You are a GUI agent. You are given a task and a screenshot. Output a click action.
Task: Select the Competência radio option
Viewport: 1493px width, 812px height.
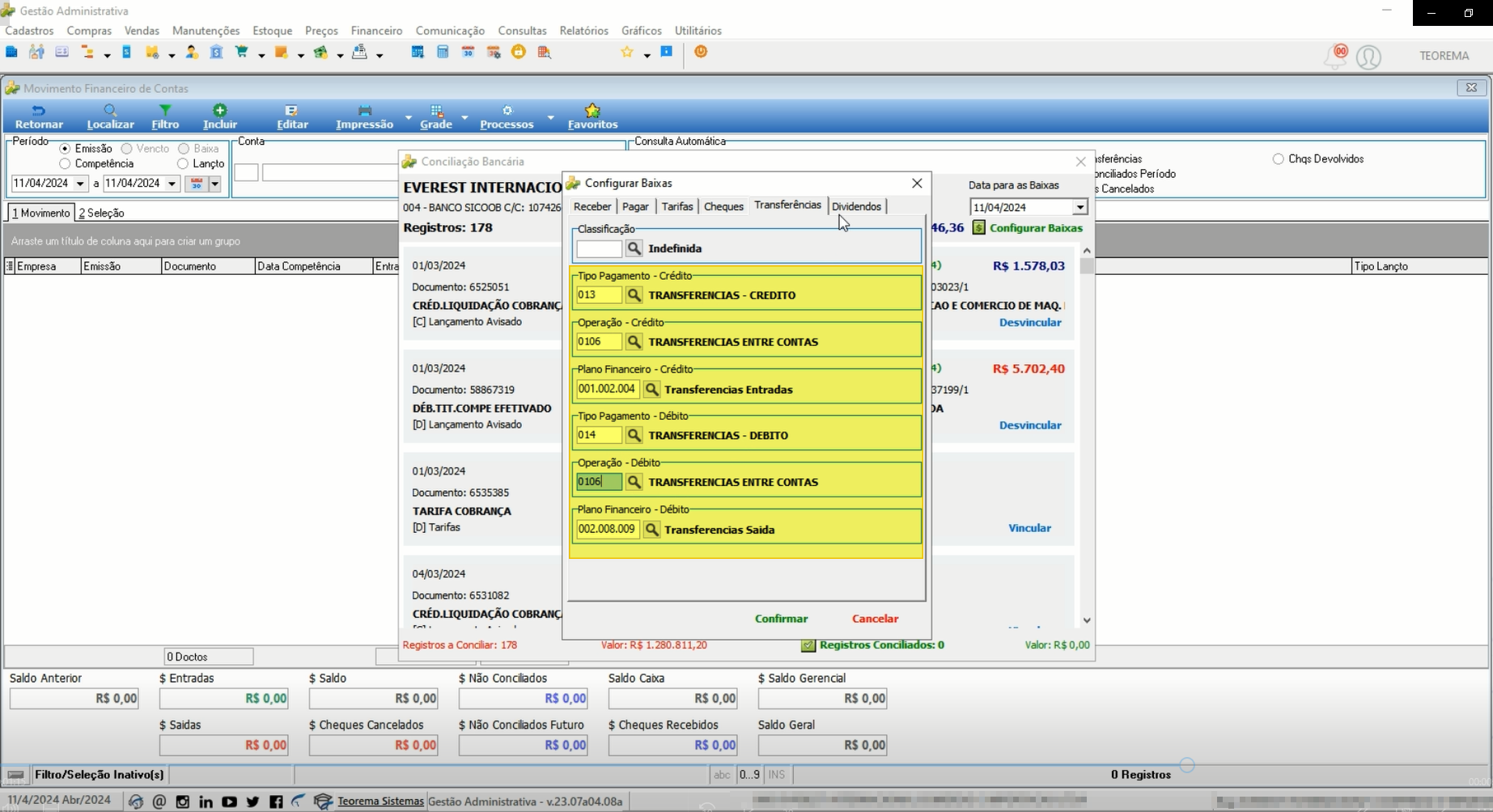pyautogui.click(x=65, y=163)
